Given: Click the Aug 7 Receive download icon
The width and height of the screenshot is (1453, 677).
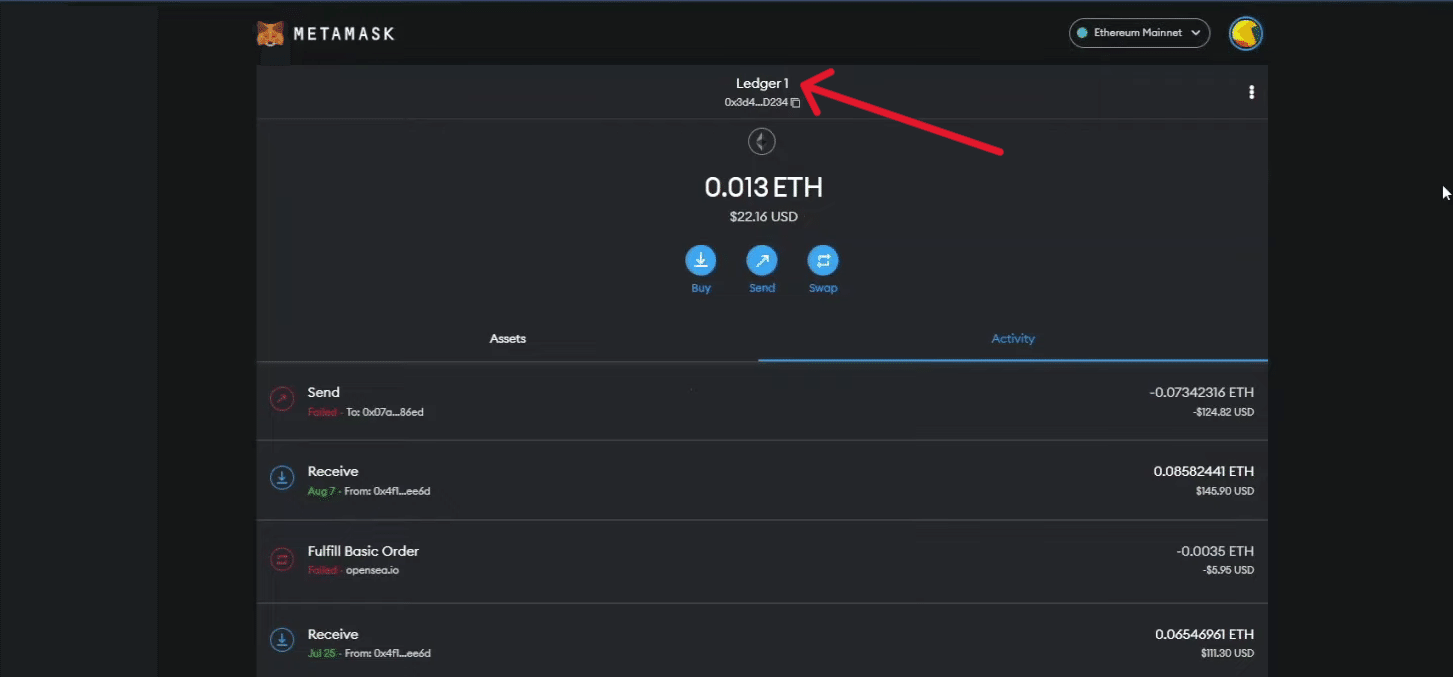Looking at the screenshot, I should click(x=282, y=478).
